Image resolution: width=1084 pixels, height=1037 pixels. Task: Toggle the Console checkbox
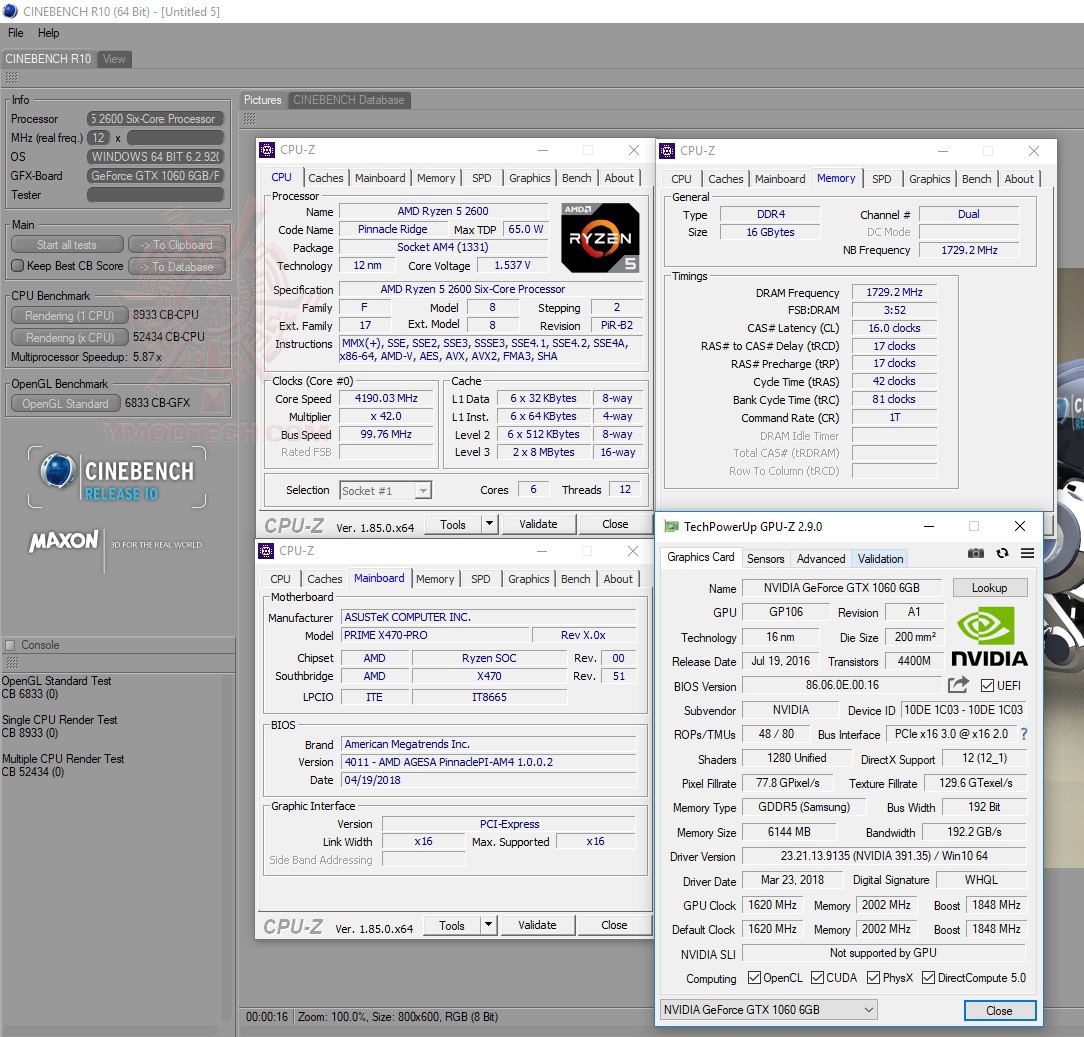tap(10, 645)
